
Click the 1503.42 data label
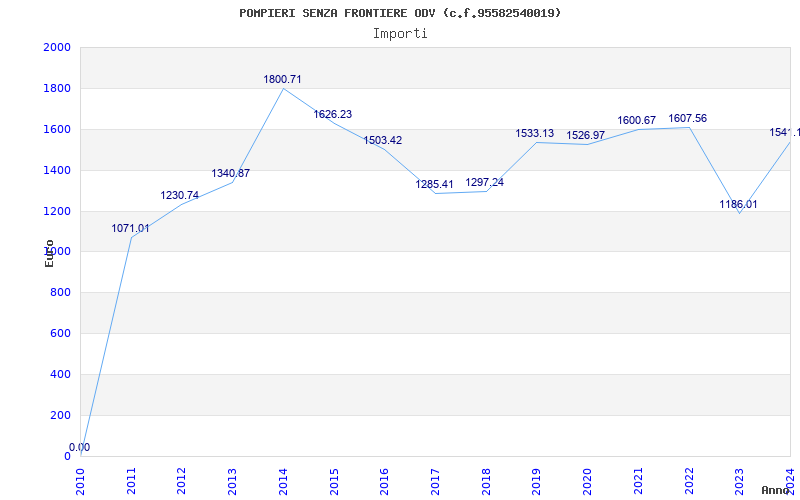383,140
